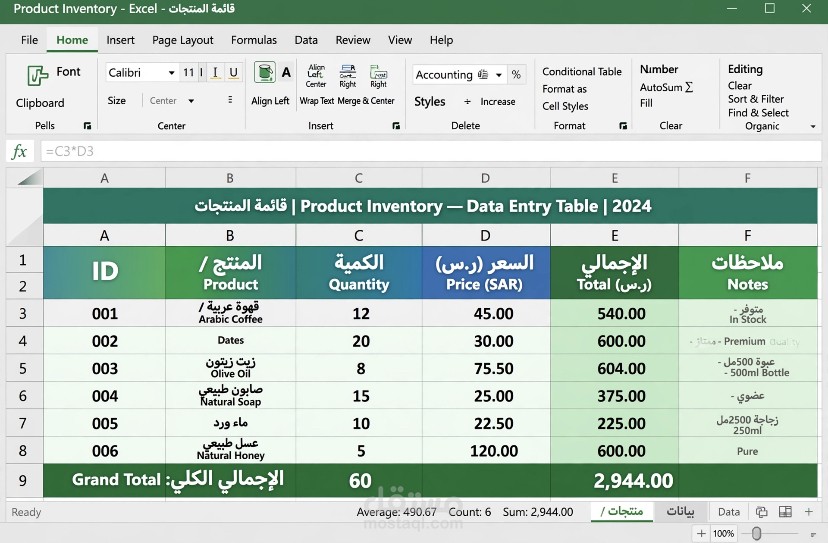Click the select-all corner triangle

tap(30, 177)
